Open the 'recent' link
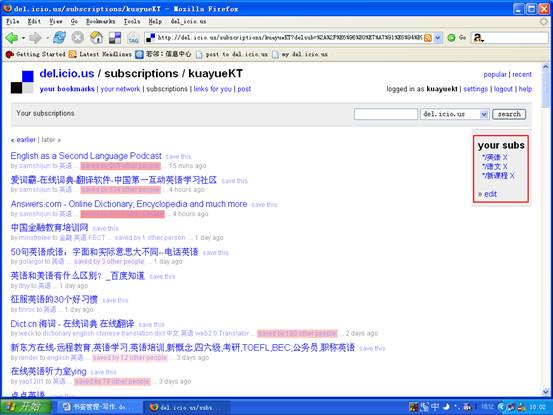 (522, 74)
